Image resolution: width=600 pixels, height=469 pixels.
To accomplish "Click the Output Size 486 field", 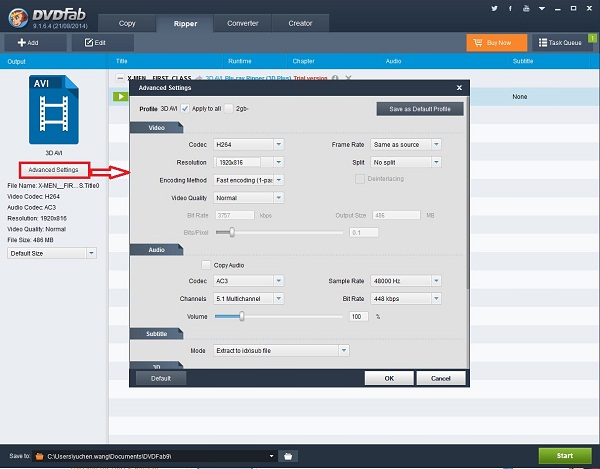I will click(x=396, y=215).
